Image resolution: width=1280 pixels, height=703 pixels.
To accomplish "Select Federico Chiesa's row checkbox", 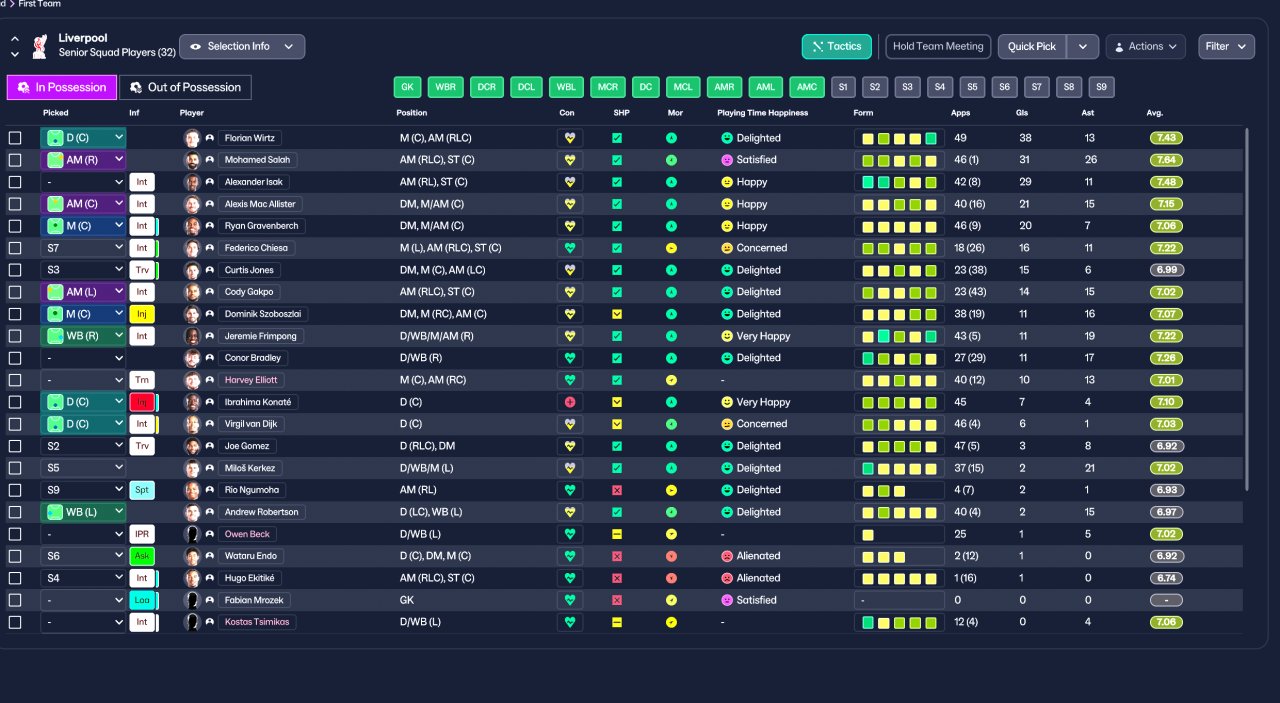I will click(15, 248).
